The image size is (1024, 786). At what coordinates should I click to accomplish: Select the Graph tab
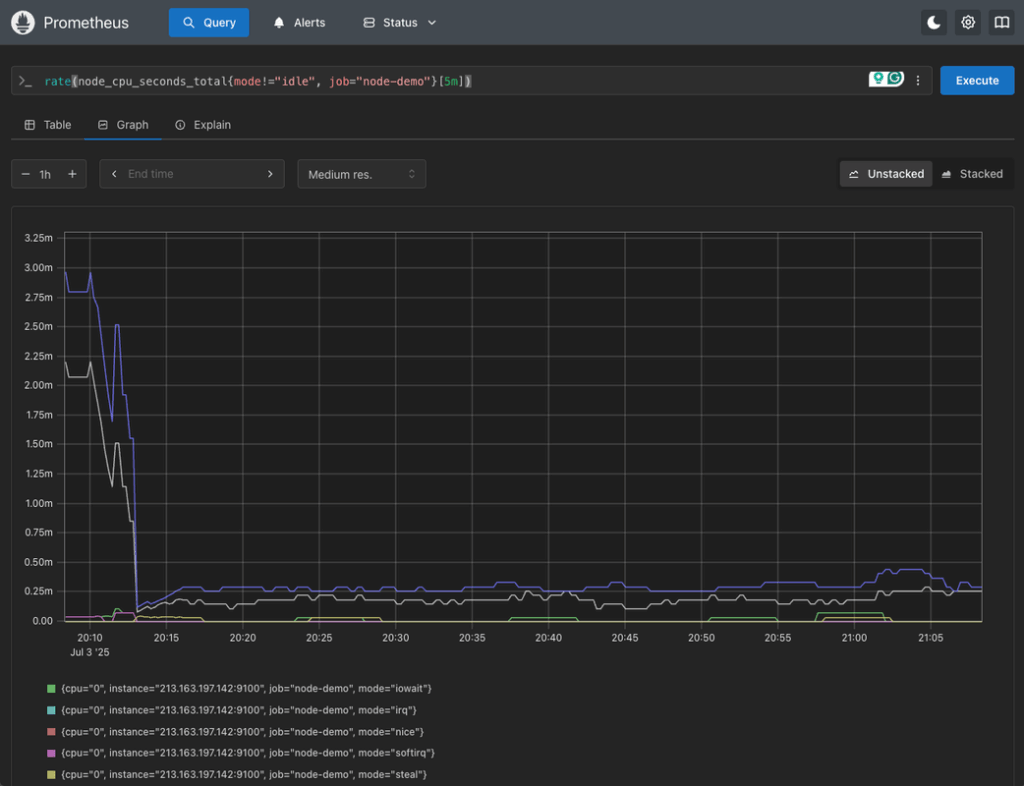pos(123,125)
